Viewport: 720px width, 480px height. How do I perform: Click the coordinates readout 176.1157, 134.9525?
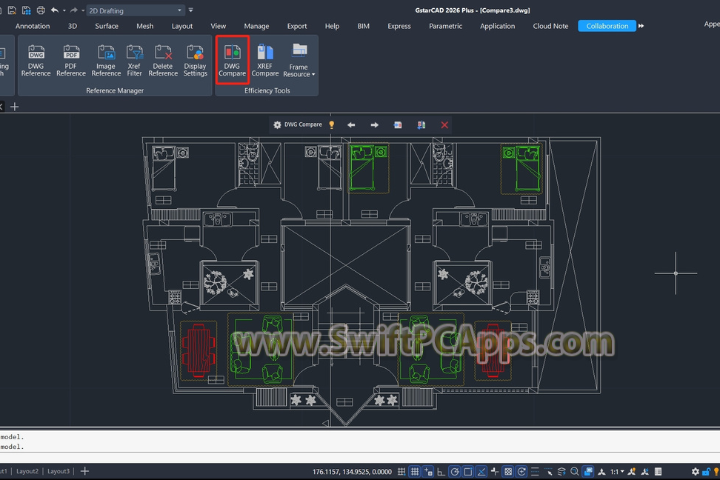click(352, 472)
